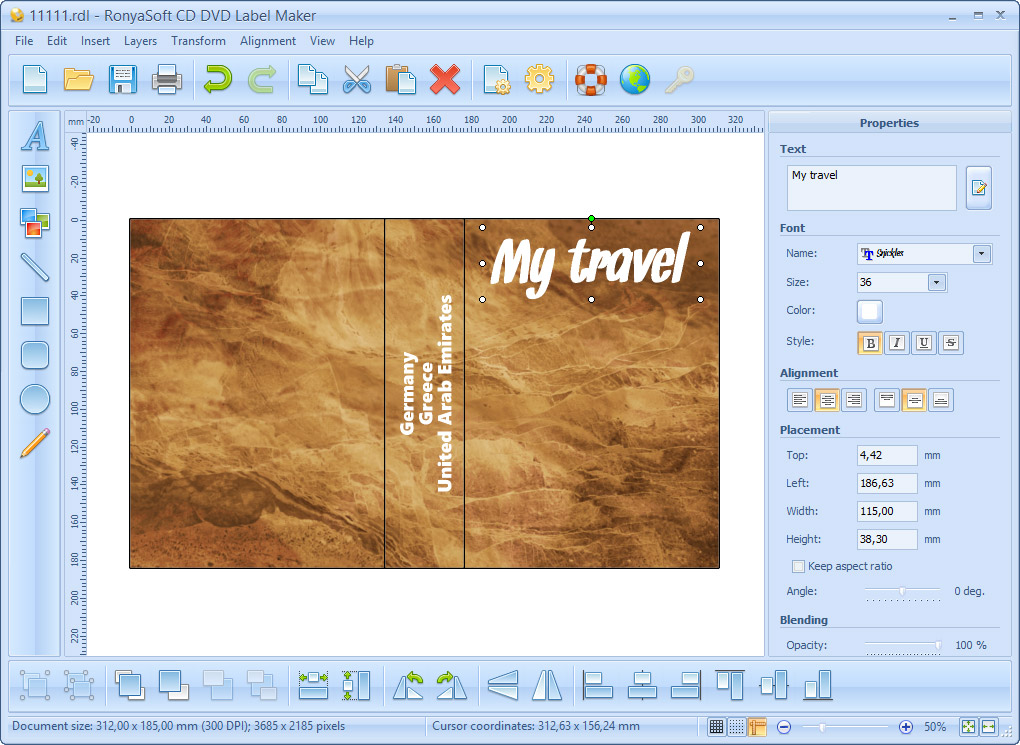Screen dimensions: 1020x745
Task: Flip the object vertically
Action: pos(503,685)
